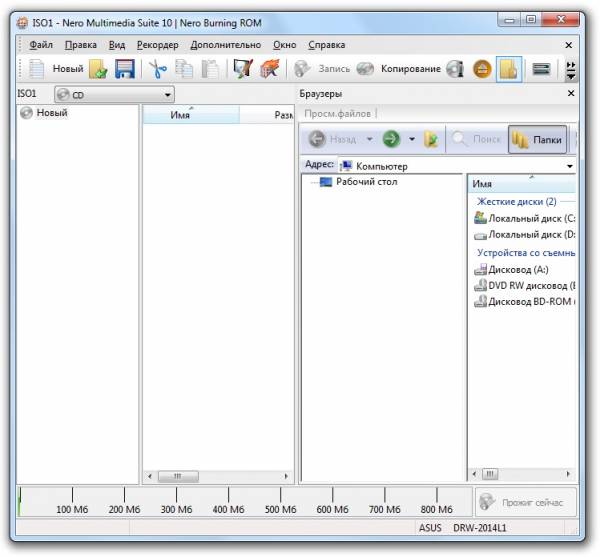600x557 pixels.
Task: Open the Дополнительно menu
Action: (x=226, y=45)
